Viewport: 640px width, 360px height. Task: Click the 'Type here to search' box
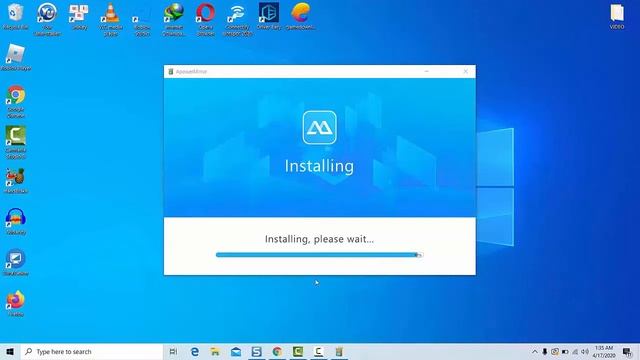coord(92,351)
